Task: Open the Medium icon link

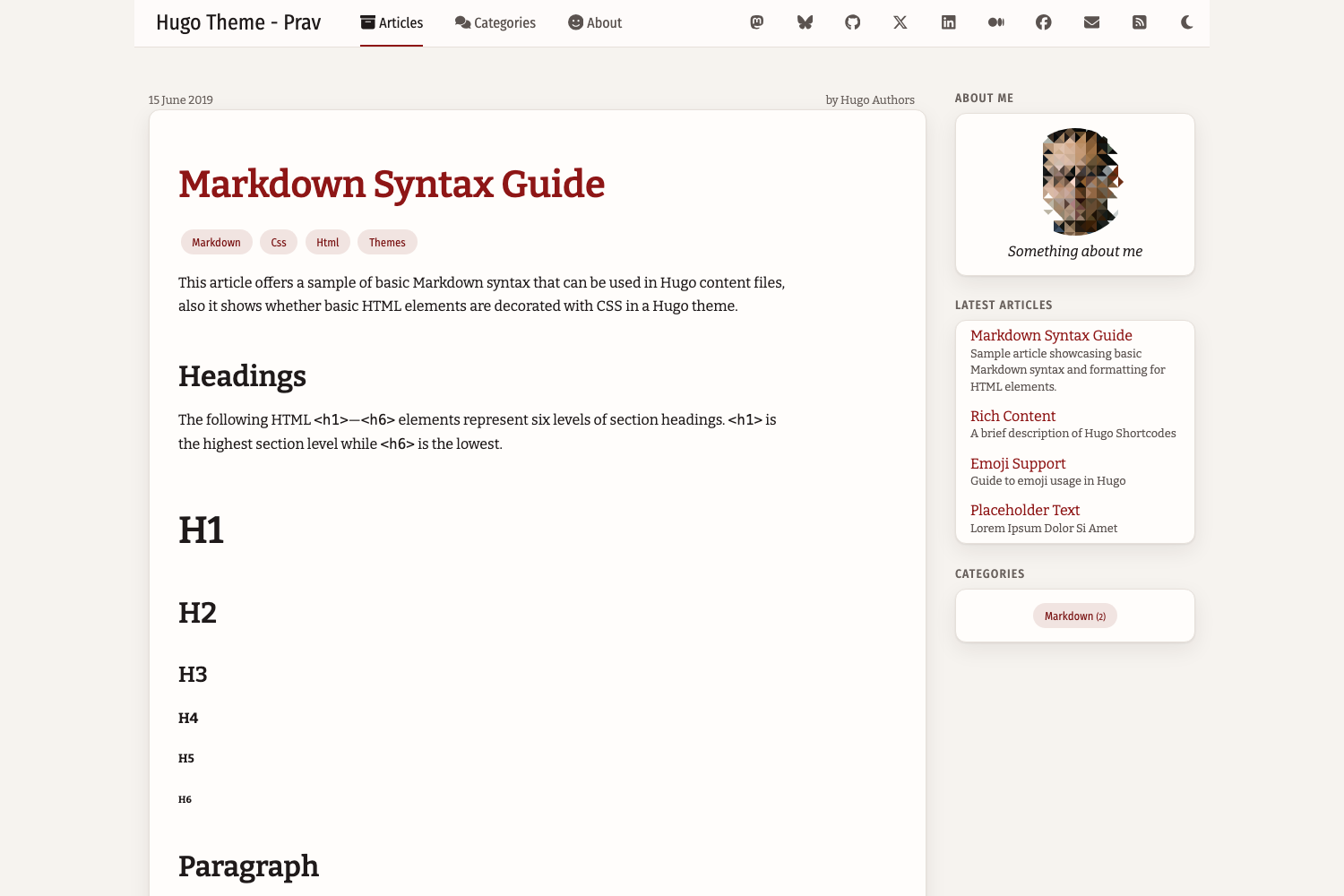Action: point(996,22)
